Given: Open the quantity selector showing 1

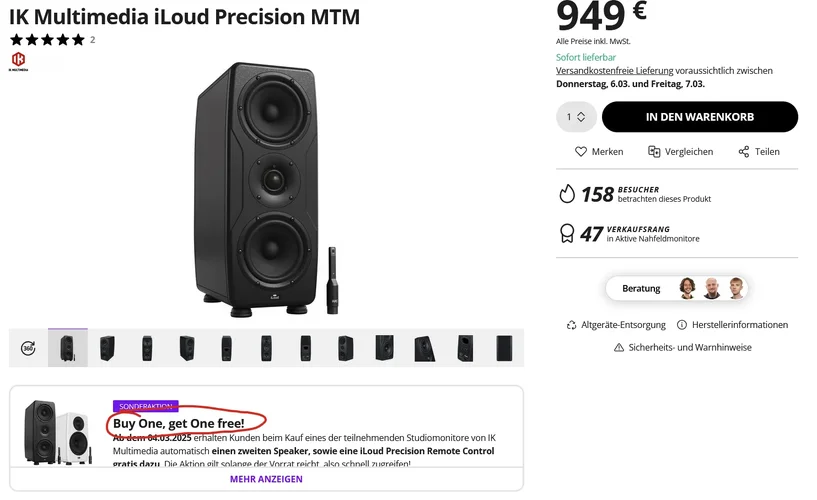Looking at the screenshot, I should click(576, 117).
